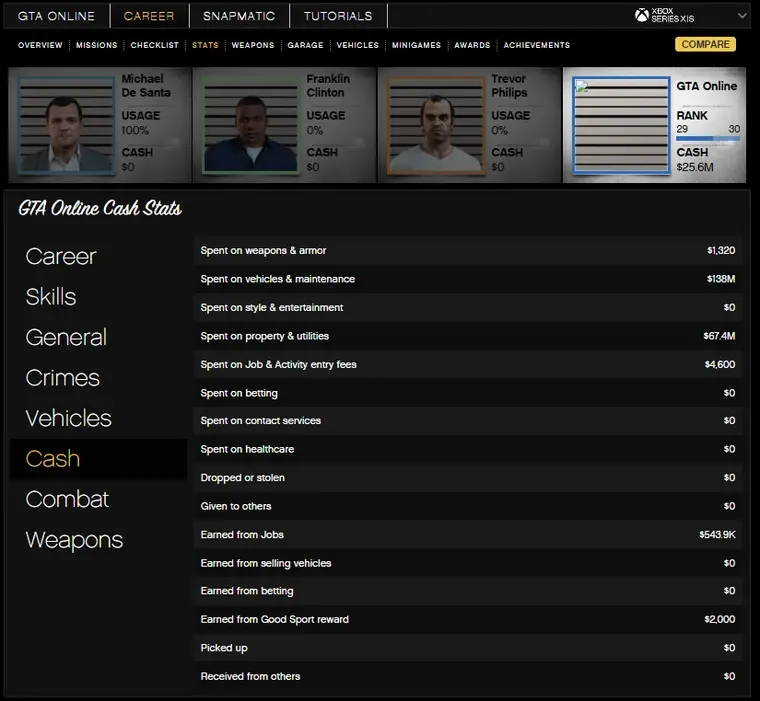Image resolution: width=760 pixels, height=701 pixels.
Task: Open Combat stats category
Action: click(66, 499)
